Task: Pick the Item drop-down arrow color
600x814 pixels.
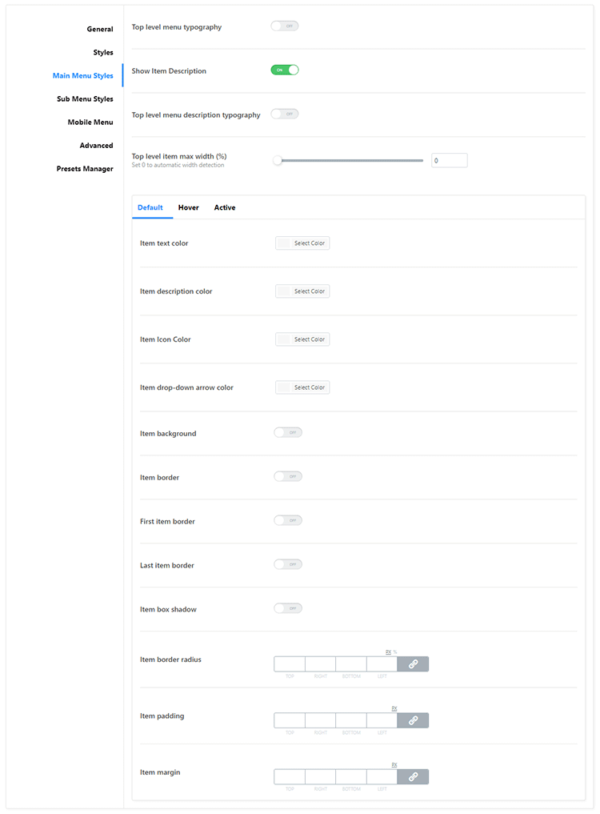Action: 302,387
